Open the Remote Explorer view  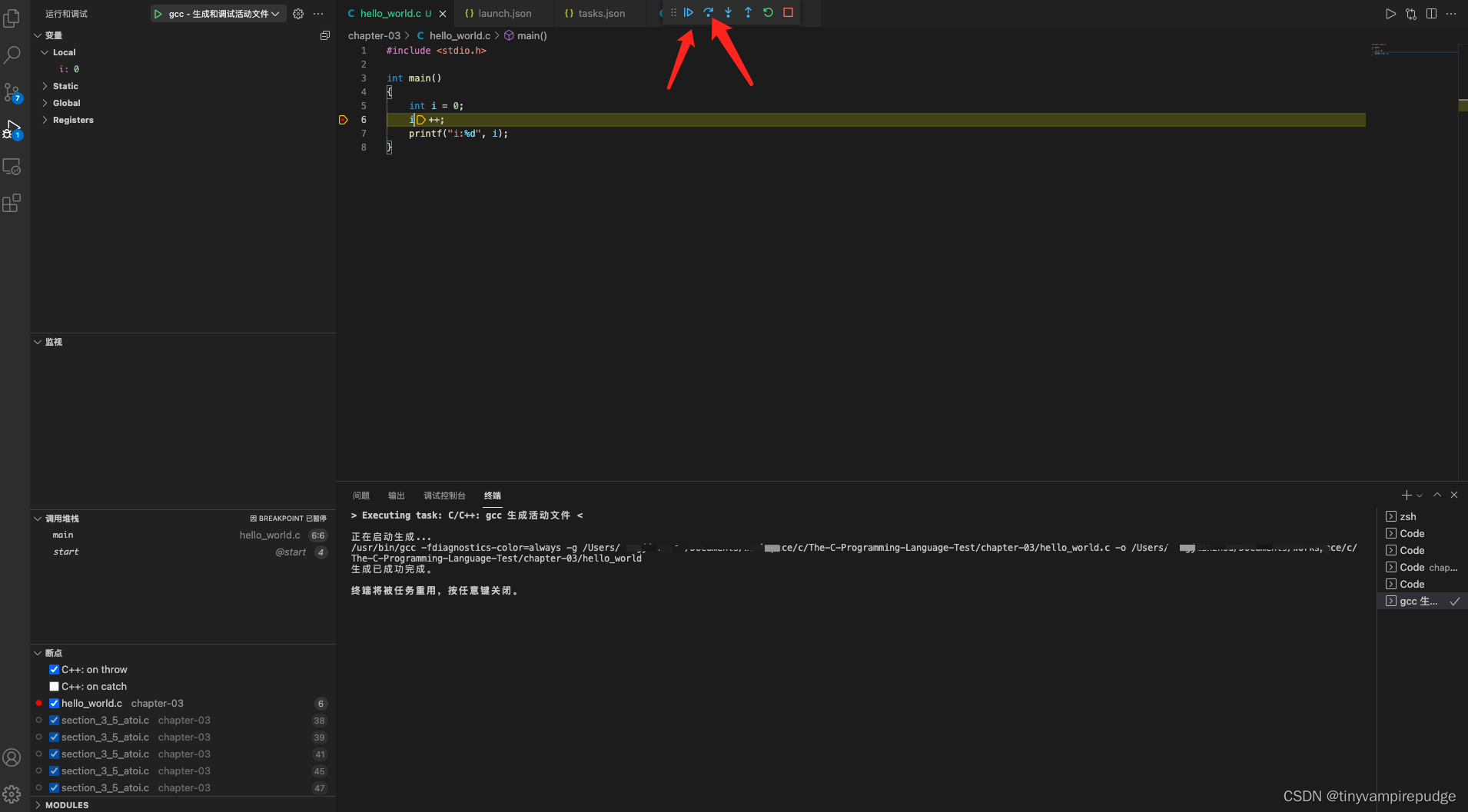pyautogui.click(x=12, y=167)
